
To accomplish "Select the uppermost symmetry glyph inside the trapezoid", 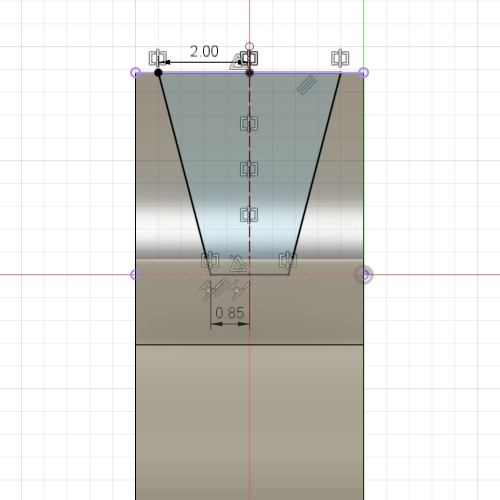I will pyautogui.click(x=249, y=124).
